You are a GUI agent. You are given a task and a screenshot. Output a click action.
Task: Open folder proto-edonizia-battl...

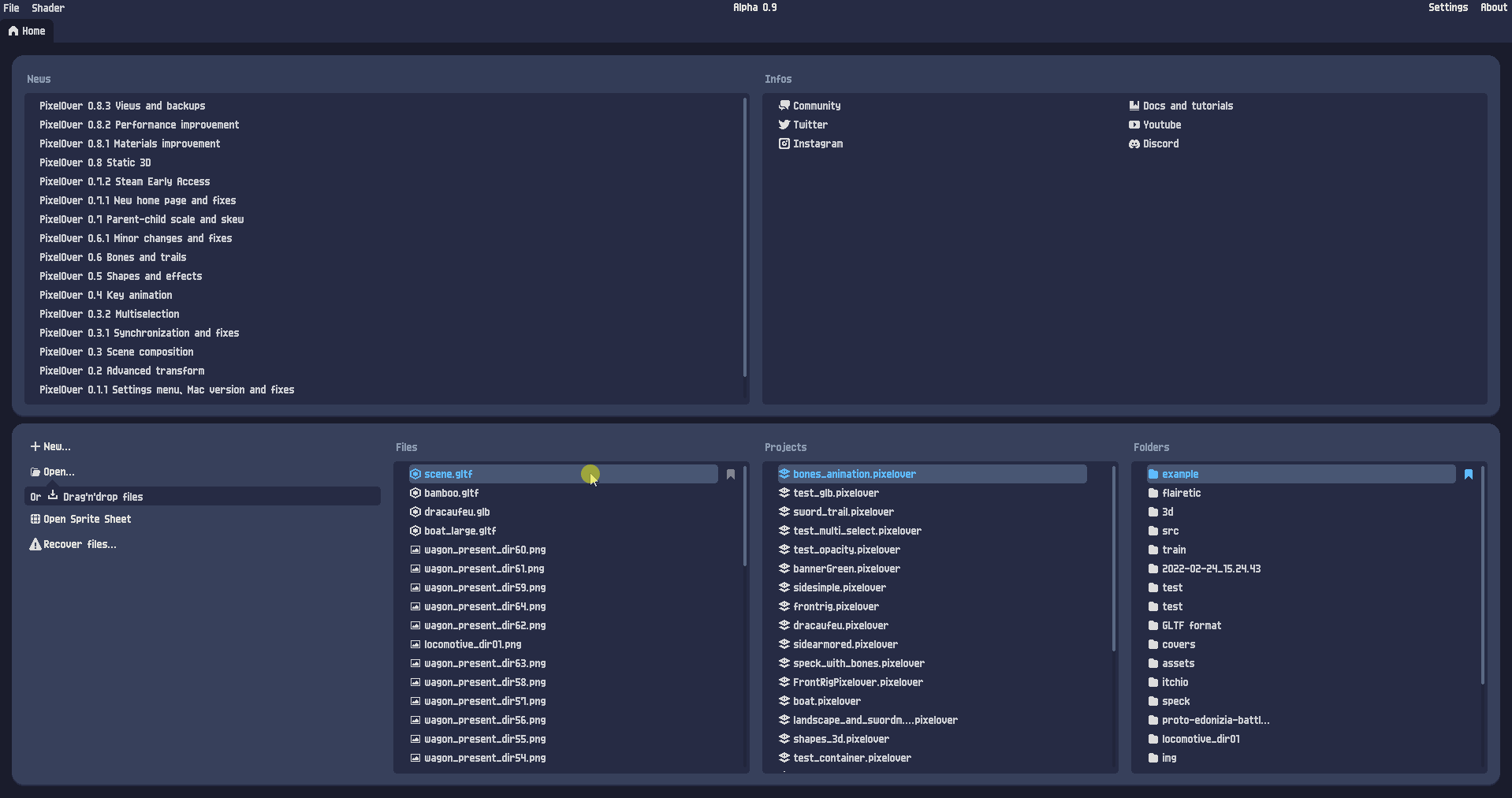coord(1215,720)
